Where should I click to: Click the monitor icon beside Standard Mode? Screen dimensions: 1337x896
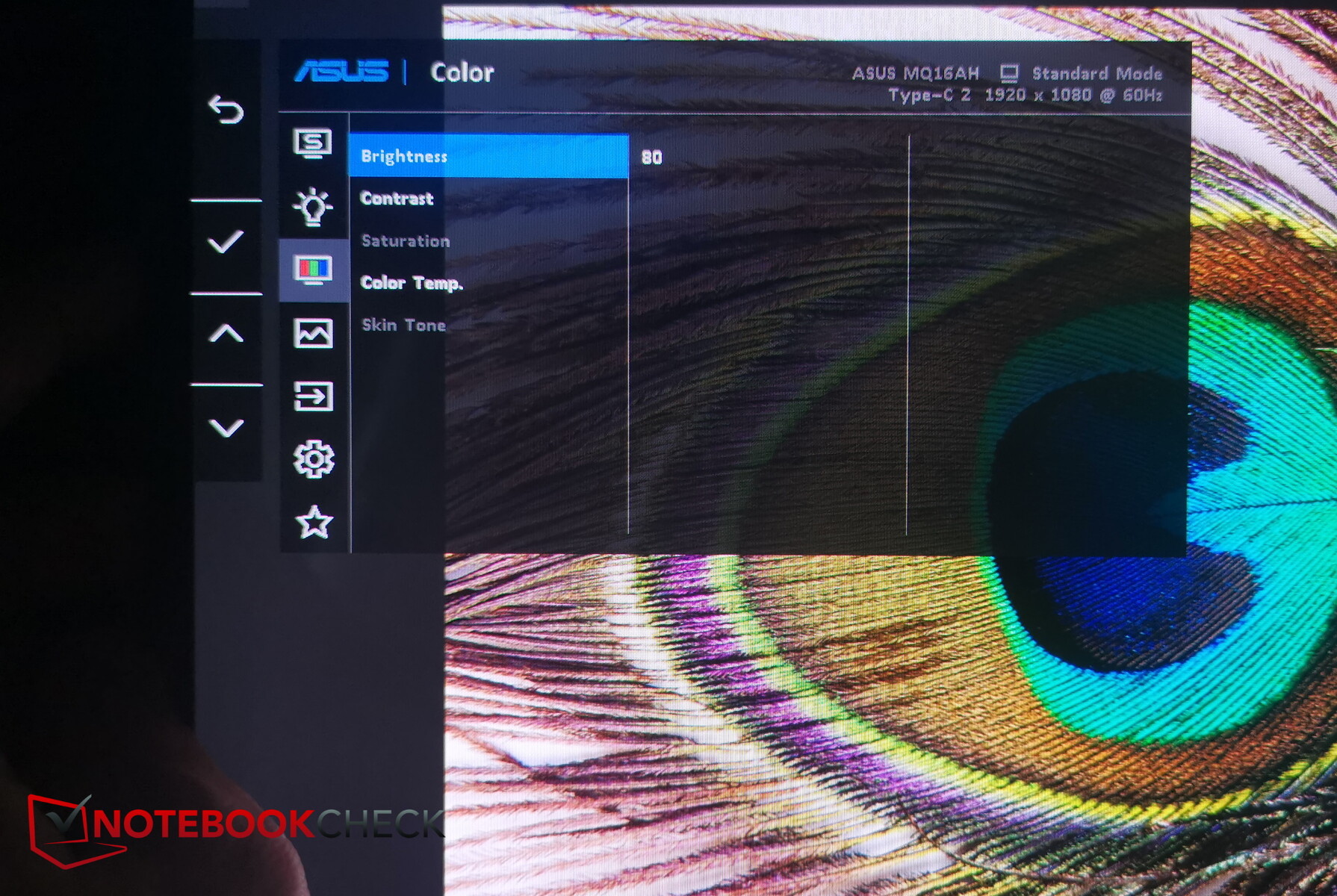click(1009, 73)
